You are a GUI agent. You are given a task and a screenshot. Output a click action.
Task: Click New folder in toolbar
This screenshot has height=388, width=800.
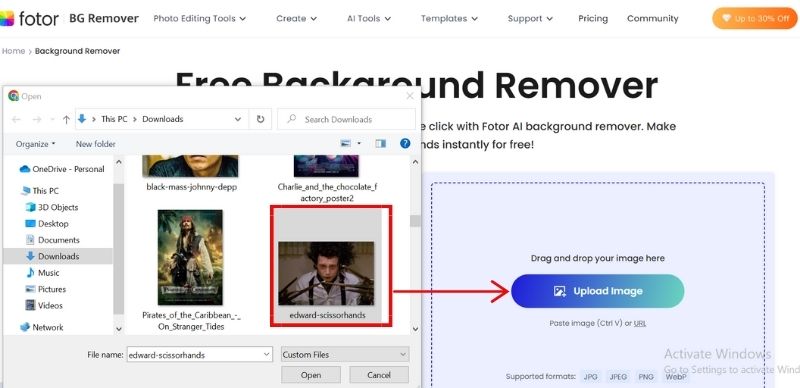pos(95,144)
